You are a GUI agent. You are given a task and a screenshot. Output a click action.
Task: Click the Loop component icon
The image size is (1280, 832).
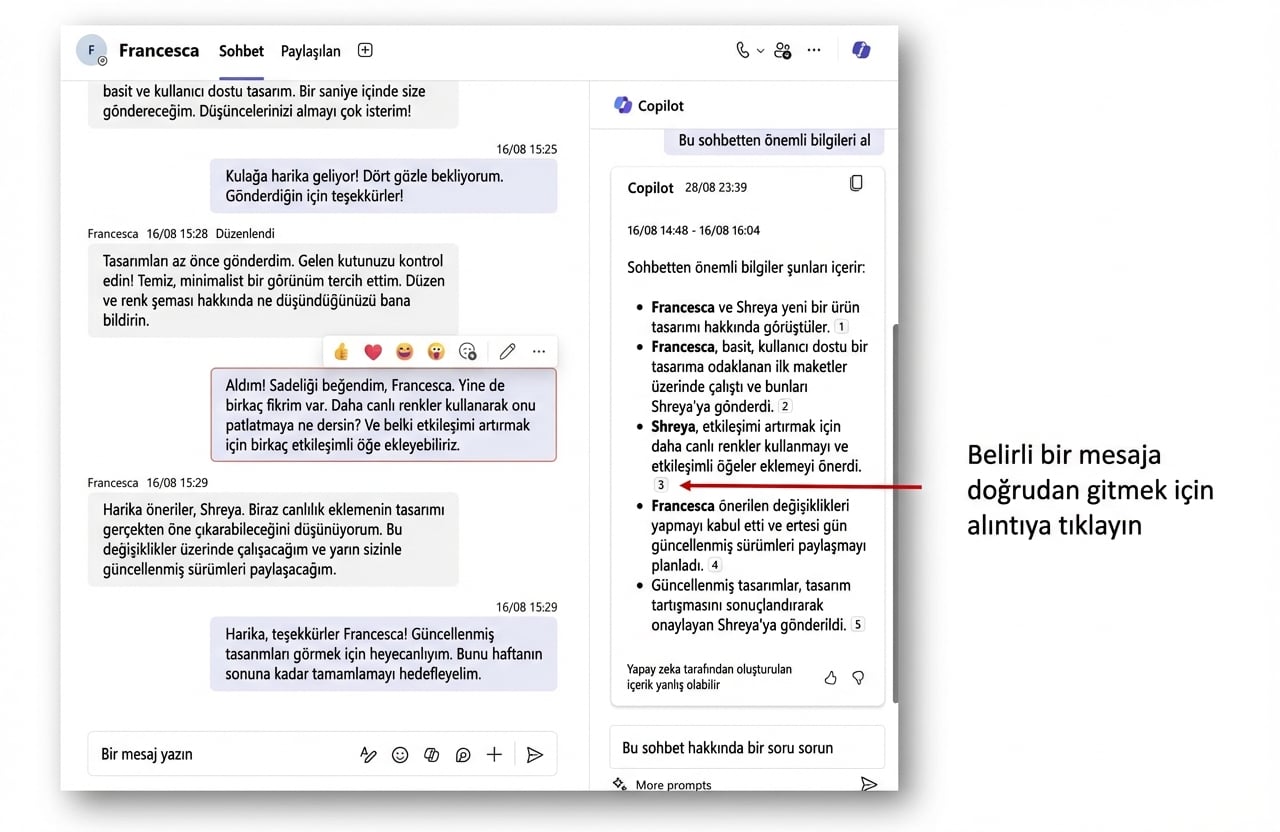431,754
